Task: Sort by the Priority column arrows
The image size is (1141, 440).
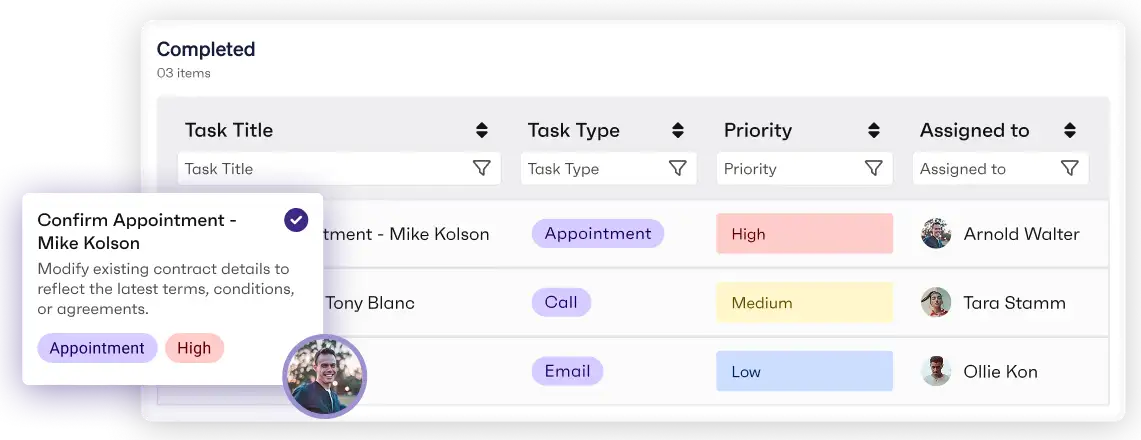Action: (x=873, y=130)
